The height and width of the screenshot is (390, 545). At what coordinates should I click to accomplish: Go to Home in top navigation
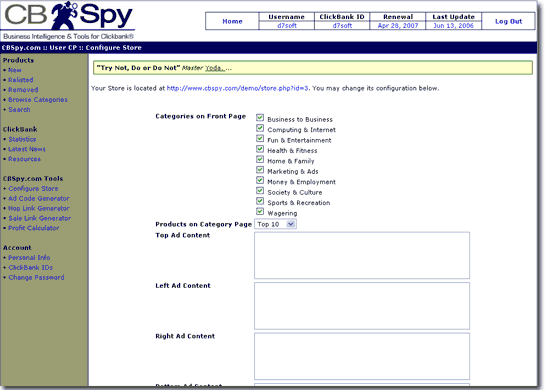tap(232, 21)
